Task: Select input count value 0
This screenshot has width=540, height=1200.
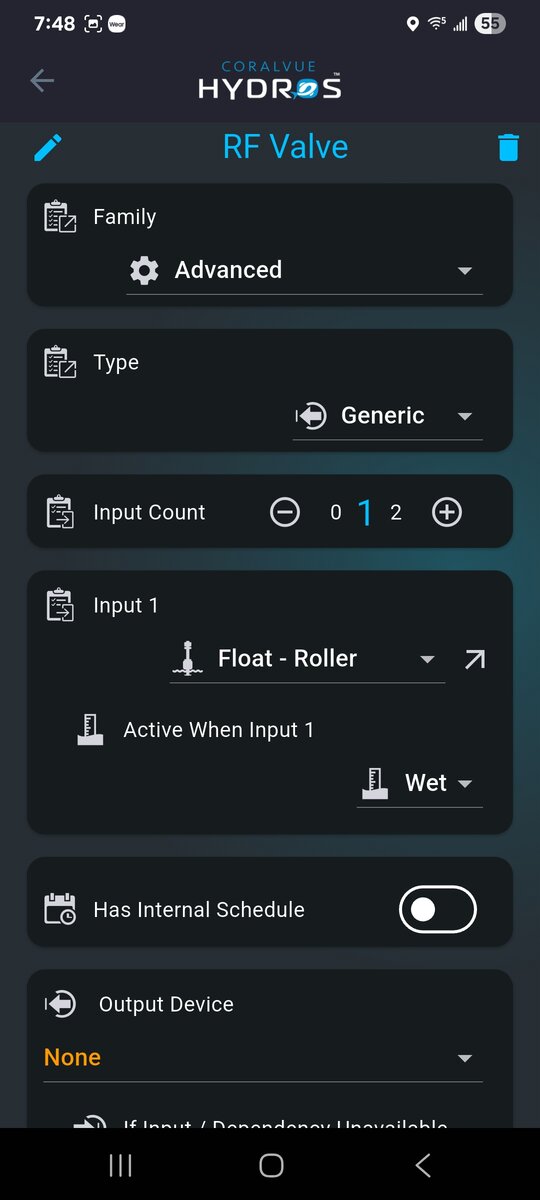Action: [x=336, y=513]
